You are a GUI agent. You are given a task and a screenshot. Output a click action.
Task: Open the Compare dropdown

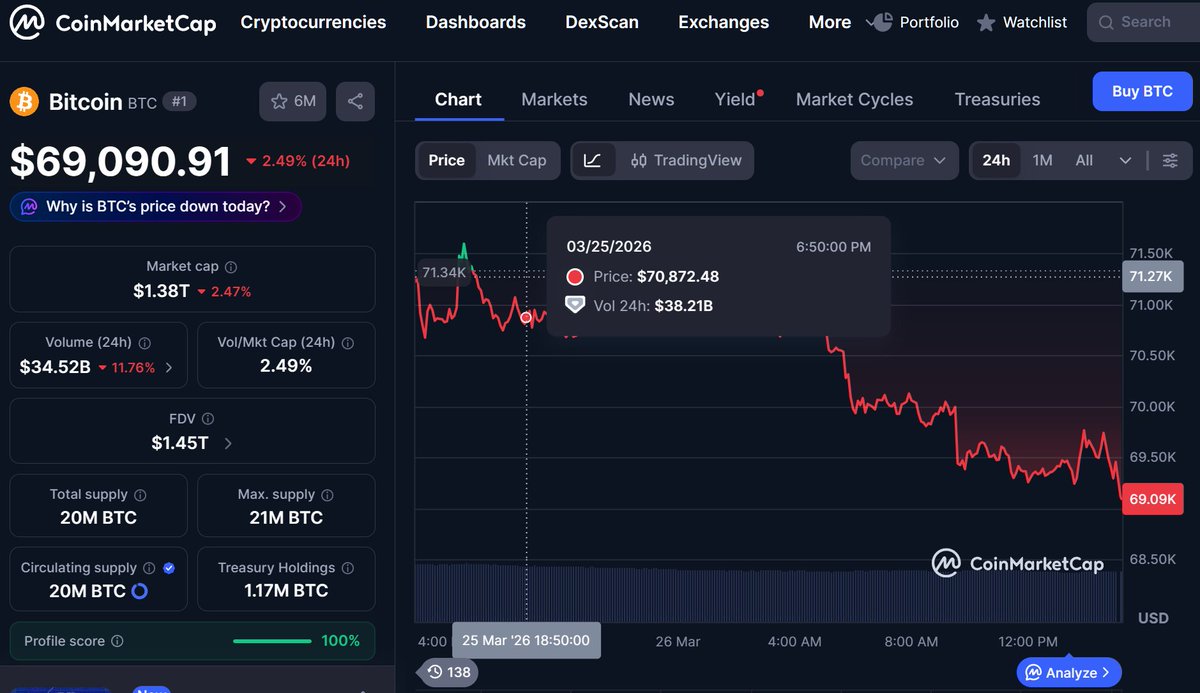[903, 160]
